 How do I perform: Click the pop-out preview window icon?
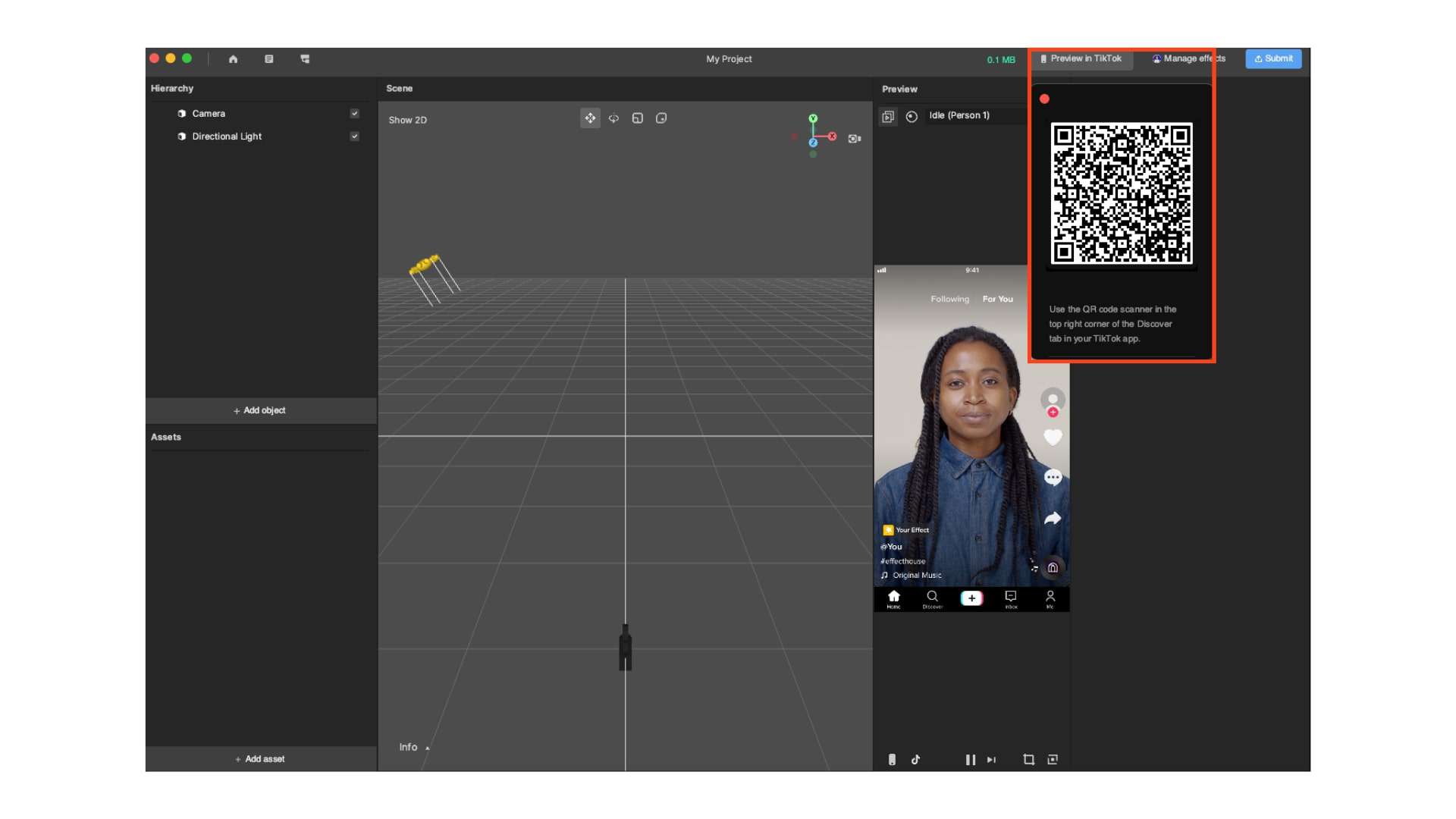point(1053,760)
